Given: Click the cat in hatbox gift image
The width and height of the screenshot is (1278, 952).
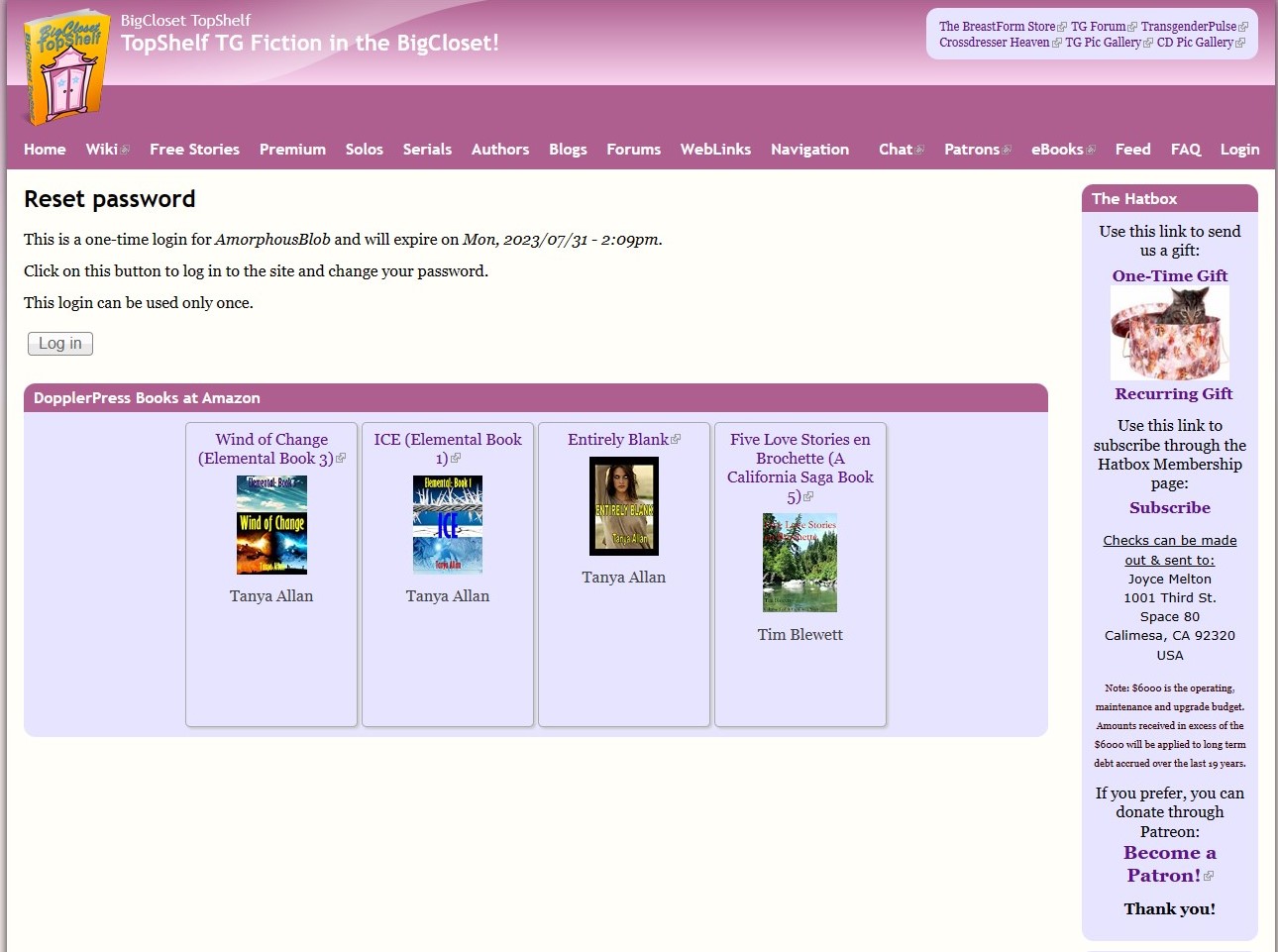Looking at the screenshot, I should (x=1169, y=334).
